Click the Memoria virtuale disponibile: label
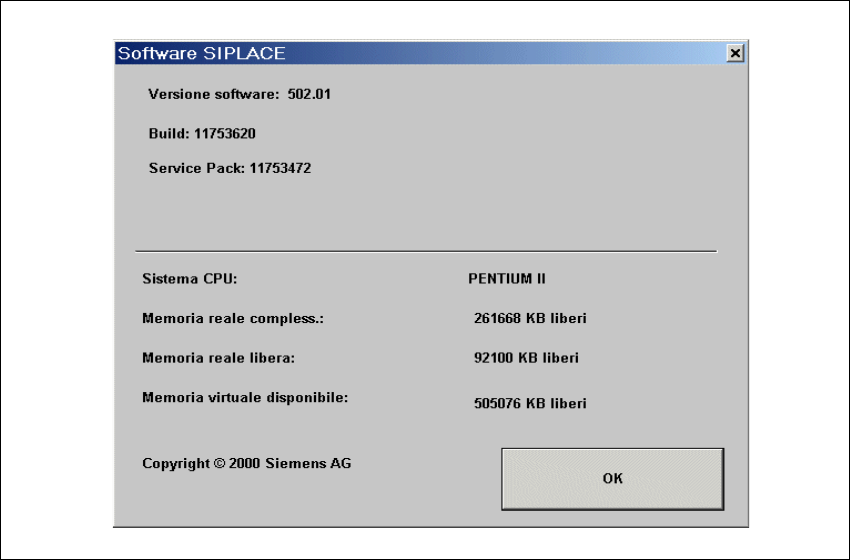This screenshot has width=850, height=560. (245, 397)
